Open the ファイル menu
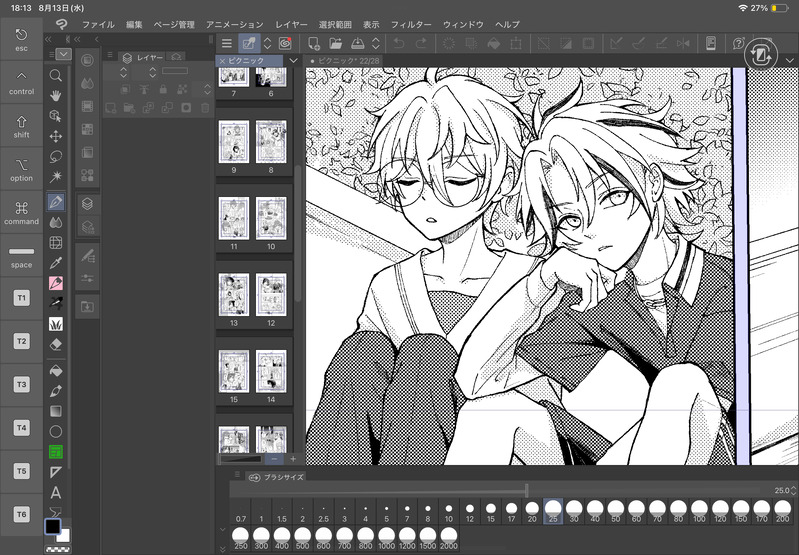 point(98,24)
